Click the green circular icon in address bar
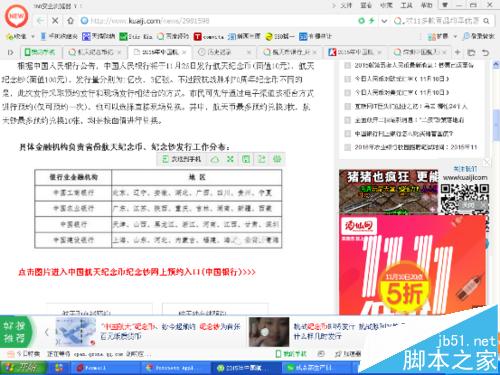The width and height of the screenshot is (500, 375). coord(361,21)
